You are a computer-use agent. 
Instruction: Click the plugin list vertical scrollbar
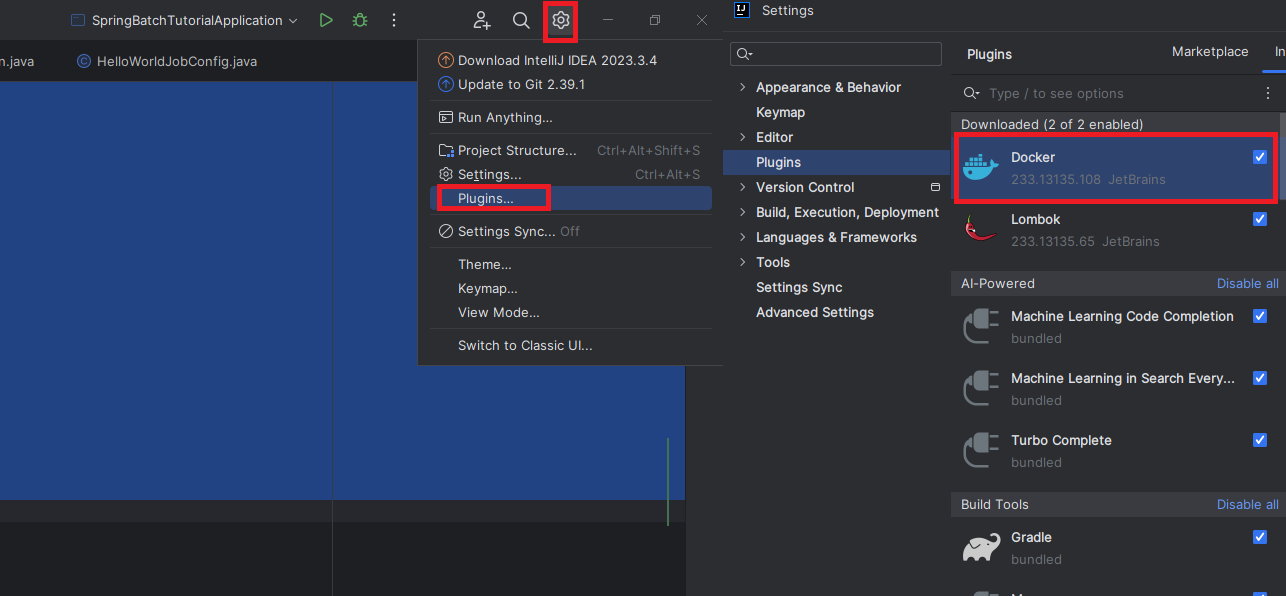tap(1282, 155)
